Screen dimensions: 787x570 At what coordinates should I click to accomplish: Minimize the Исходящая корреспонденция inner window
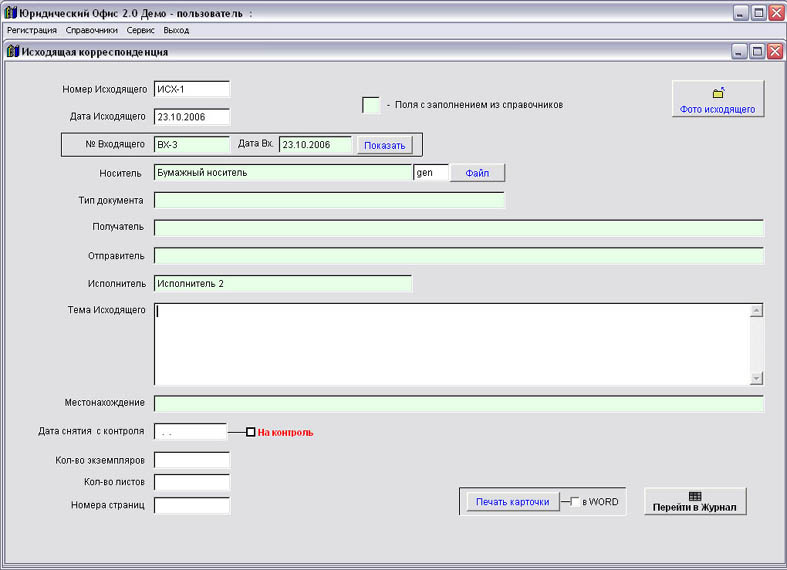(x=739, y=51)
